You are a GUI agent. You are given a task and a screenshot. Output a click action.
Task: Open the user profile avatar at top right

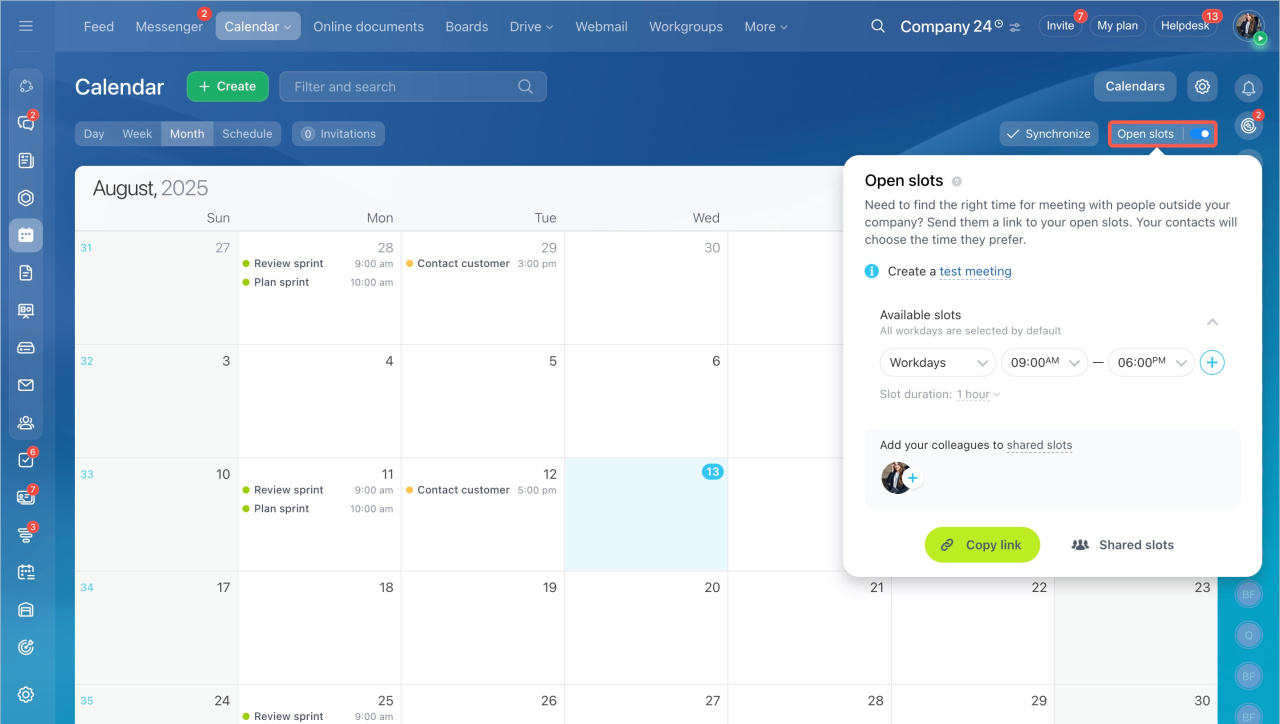(x=1248, y=26)
